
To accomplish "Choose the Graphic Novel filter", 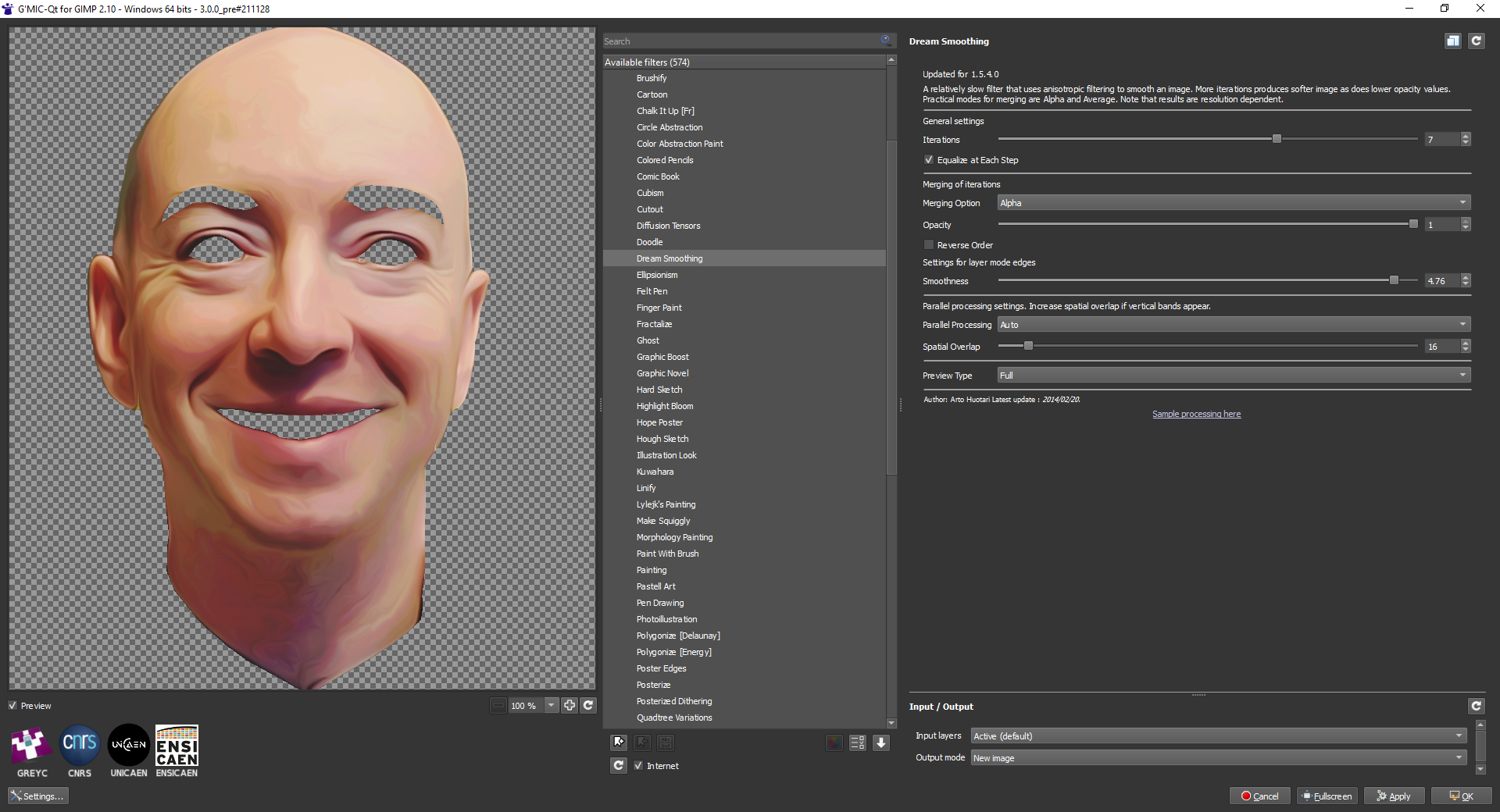I will click(x=662, y=373).
